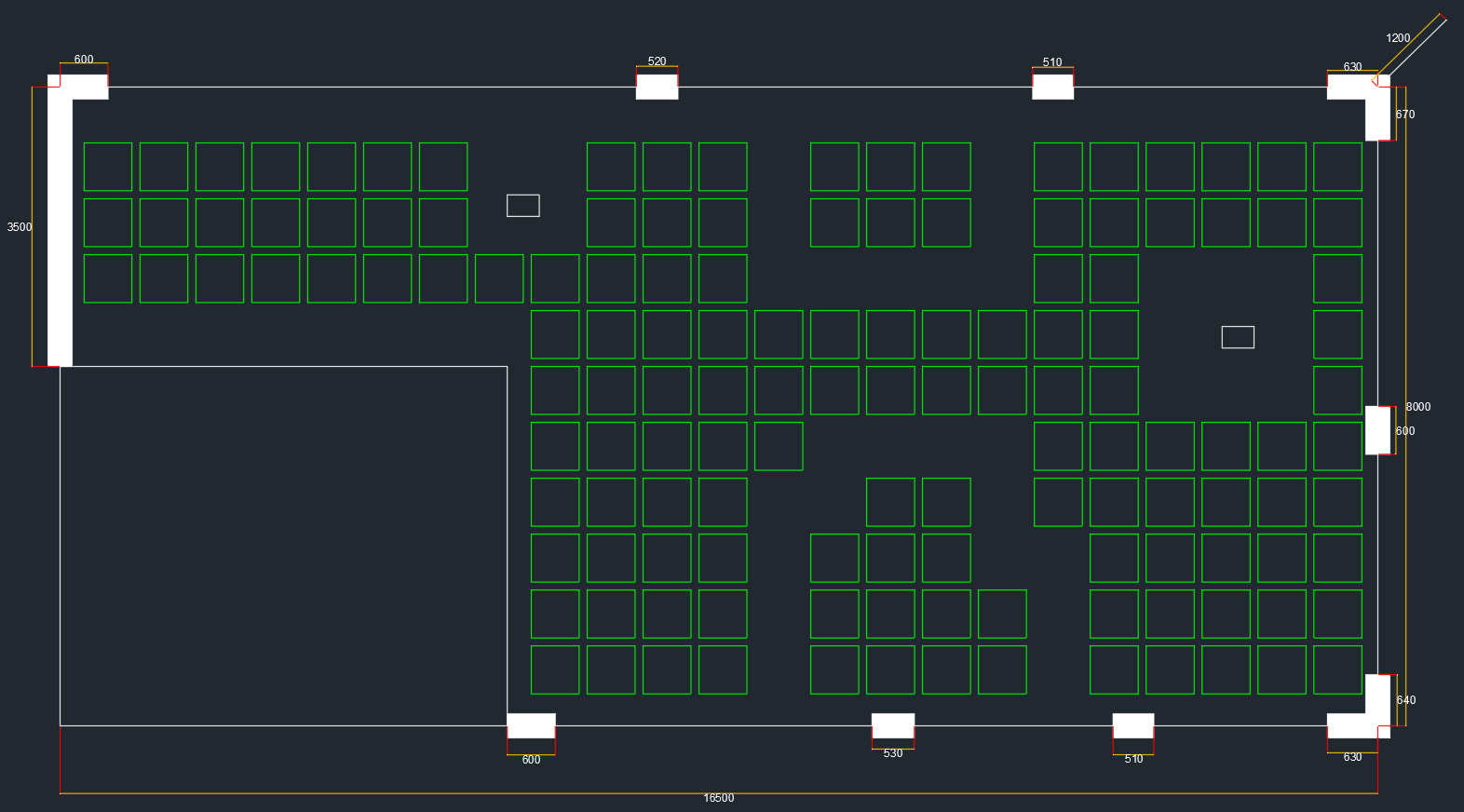The height and width of the screenshot is (812, 1464).
Task: Click the 640 dimension text
Action: [1405, 700]
